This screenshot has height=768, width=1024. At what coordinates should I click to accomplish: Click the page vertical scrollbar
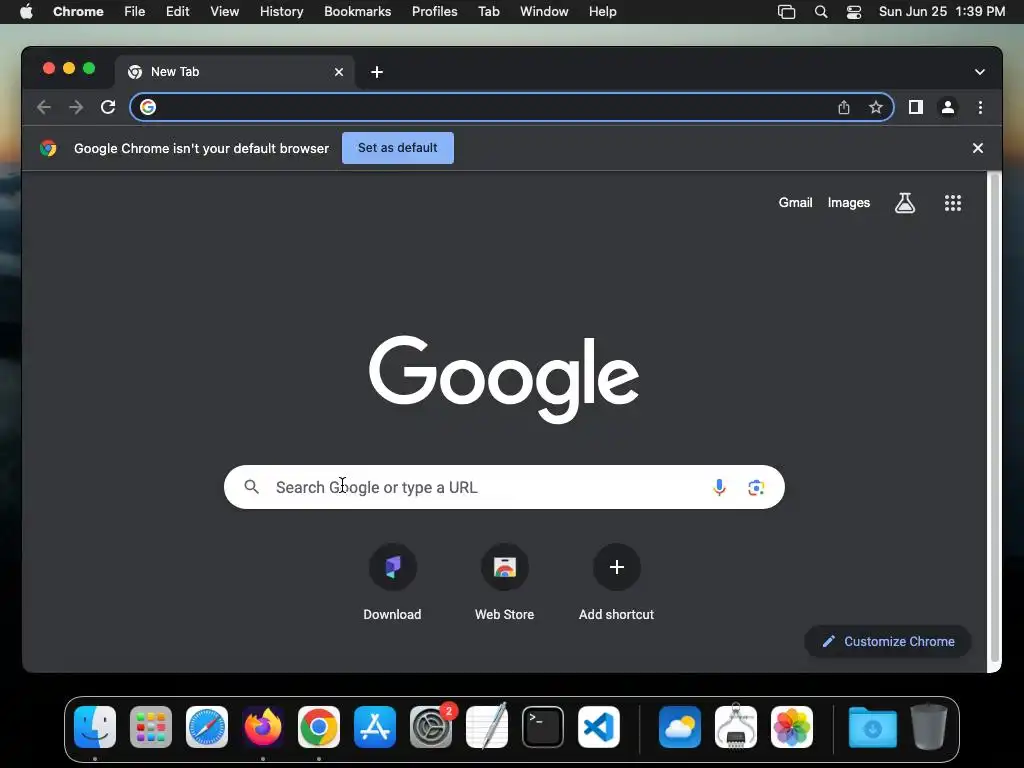tap(994, 418)
